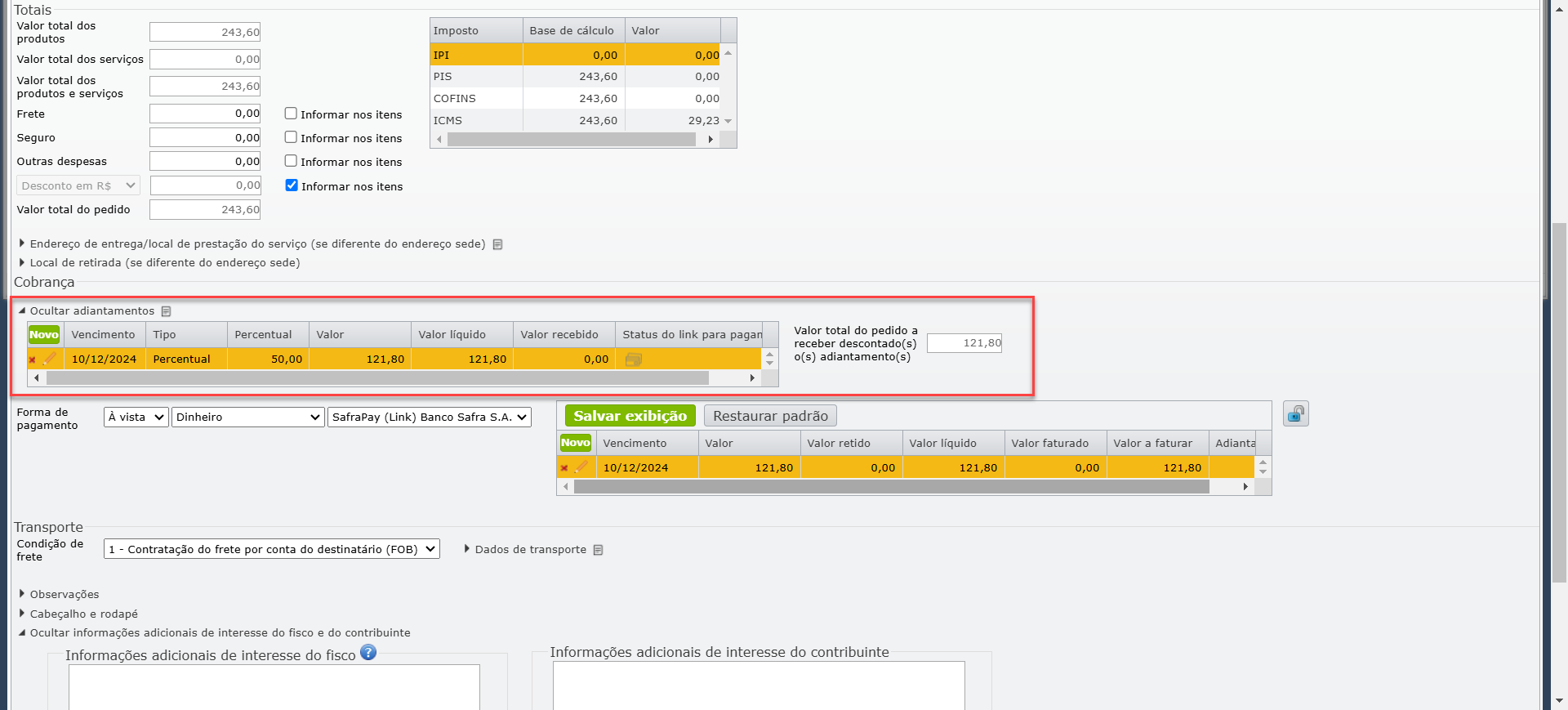Click the Salvar exibição button
1568x710 pixels.
coord(630,416)
